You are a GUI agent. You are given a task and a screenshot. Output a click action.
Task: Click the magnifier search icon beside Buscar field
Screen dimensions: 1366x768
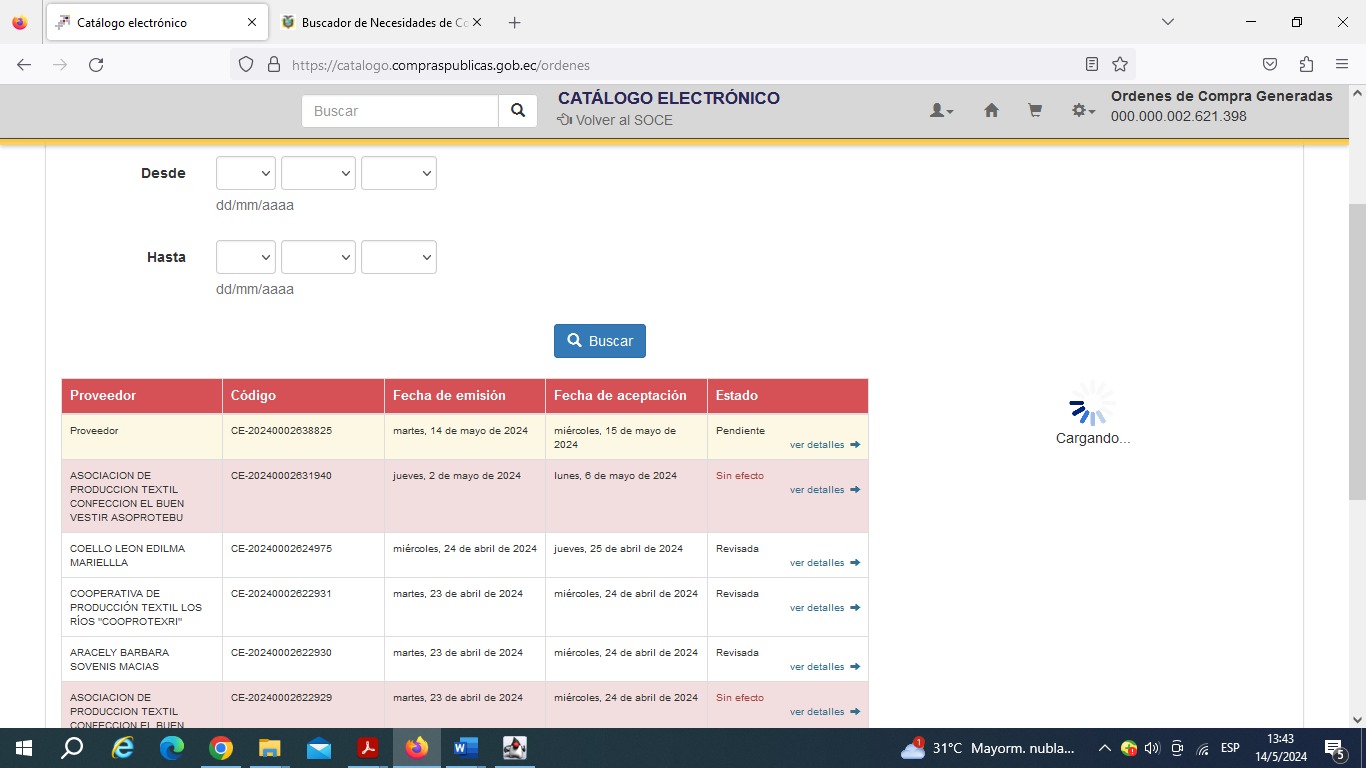coord(517,111)
